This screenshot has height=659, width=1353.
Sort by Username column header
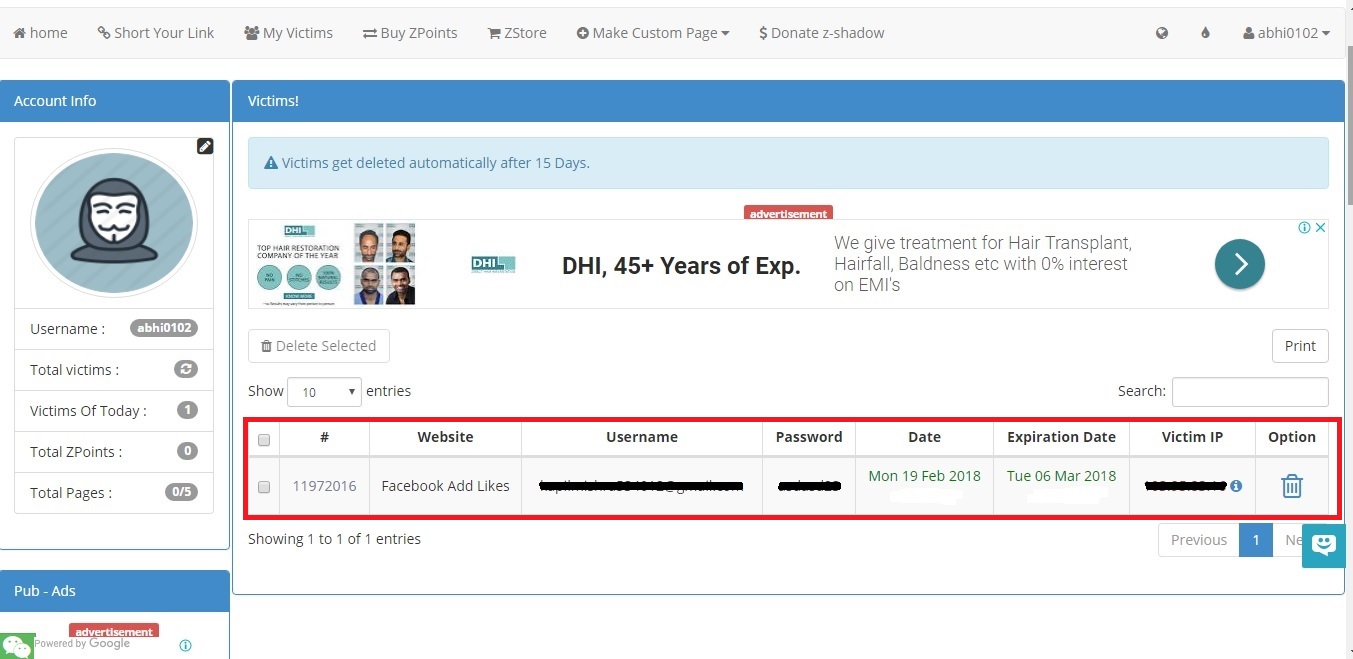tap(642, 437)
